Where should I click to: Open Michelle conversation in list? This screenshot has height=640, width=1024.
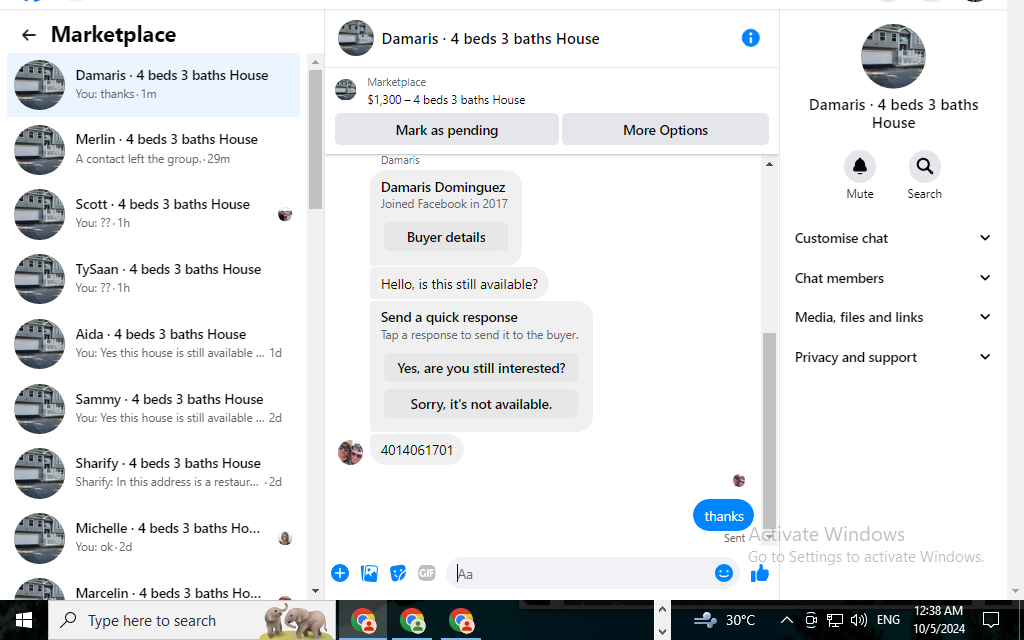(x=153, y=538)
